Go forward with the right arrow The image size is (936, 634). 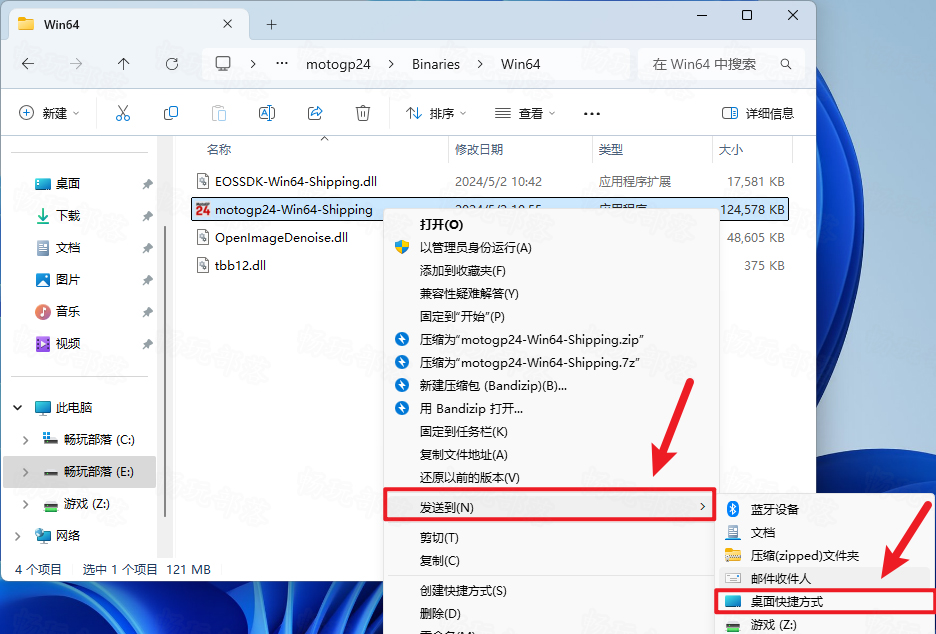76,64
